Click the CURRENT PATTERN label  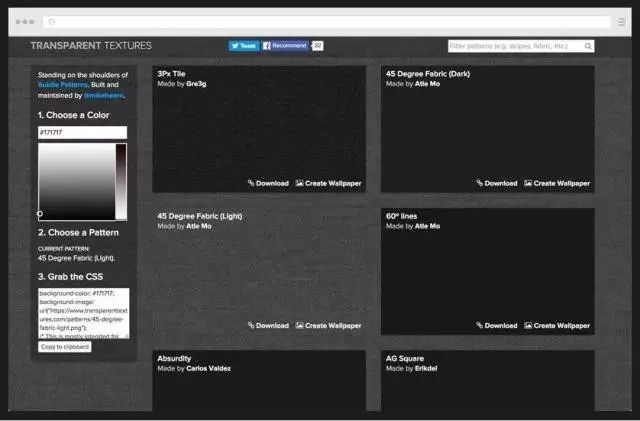pos(64,249)
